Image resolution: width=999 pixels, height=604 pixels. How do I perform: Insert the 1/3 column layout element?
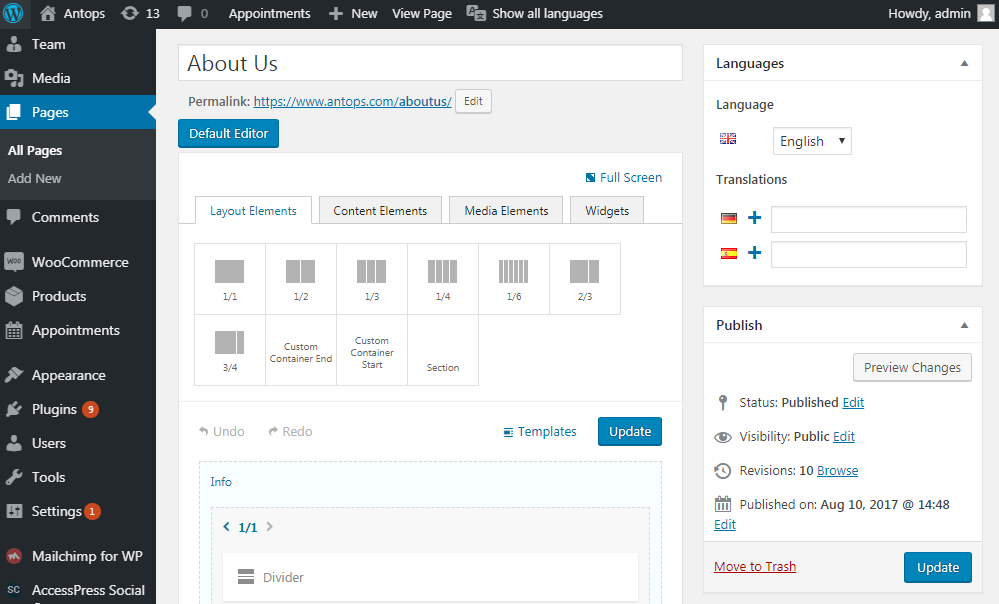tap(371, 279)
